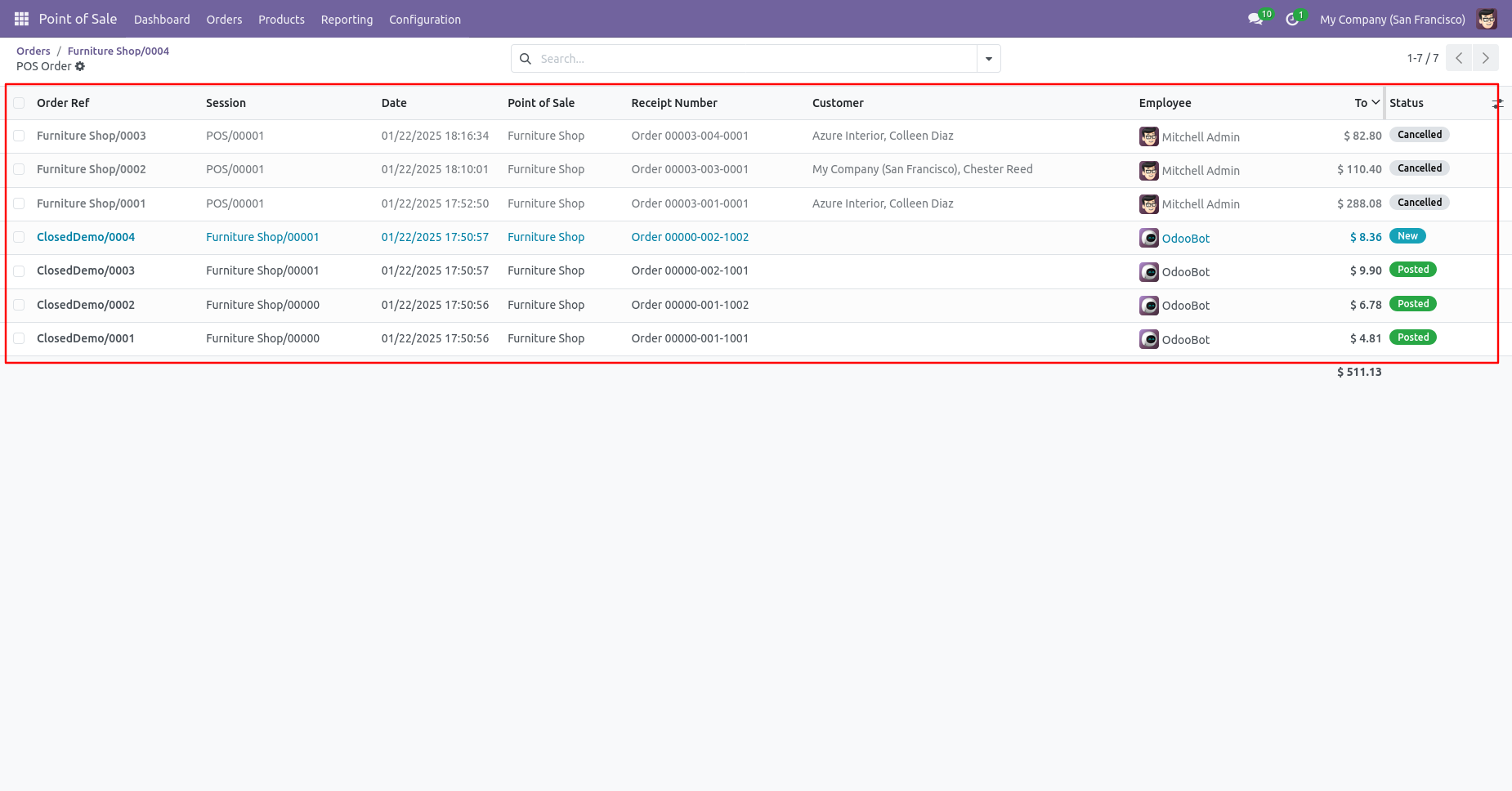Viewport: 1512px width, 791px height.
Task: Tick checkbox for ClosedDemo/0004
Action: [19, 237]
